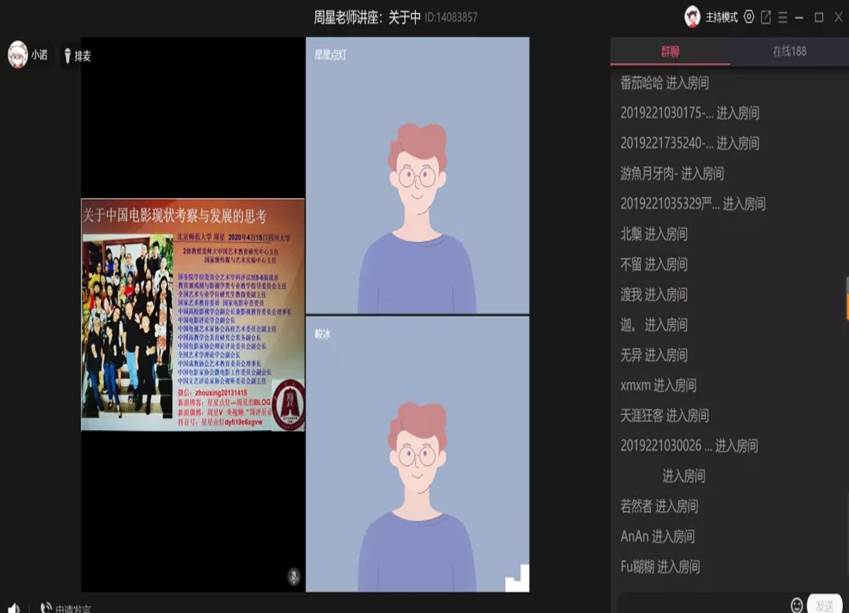Toggle the small mic icon on slide panel
The width and height of the screenshot is (849, 613).
coord(293,576)
